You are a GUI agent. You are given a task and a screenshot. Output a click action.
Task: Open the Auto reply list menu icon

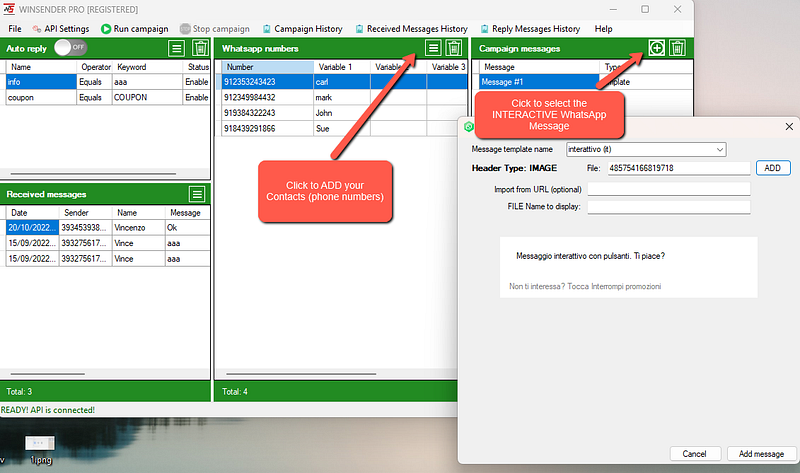pos(177,48)
